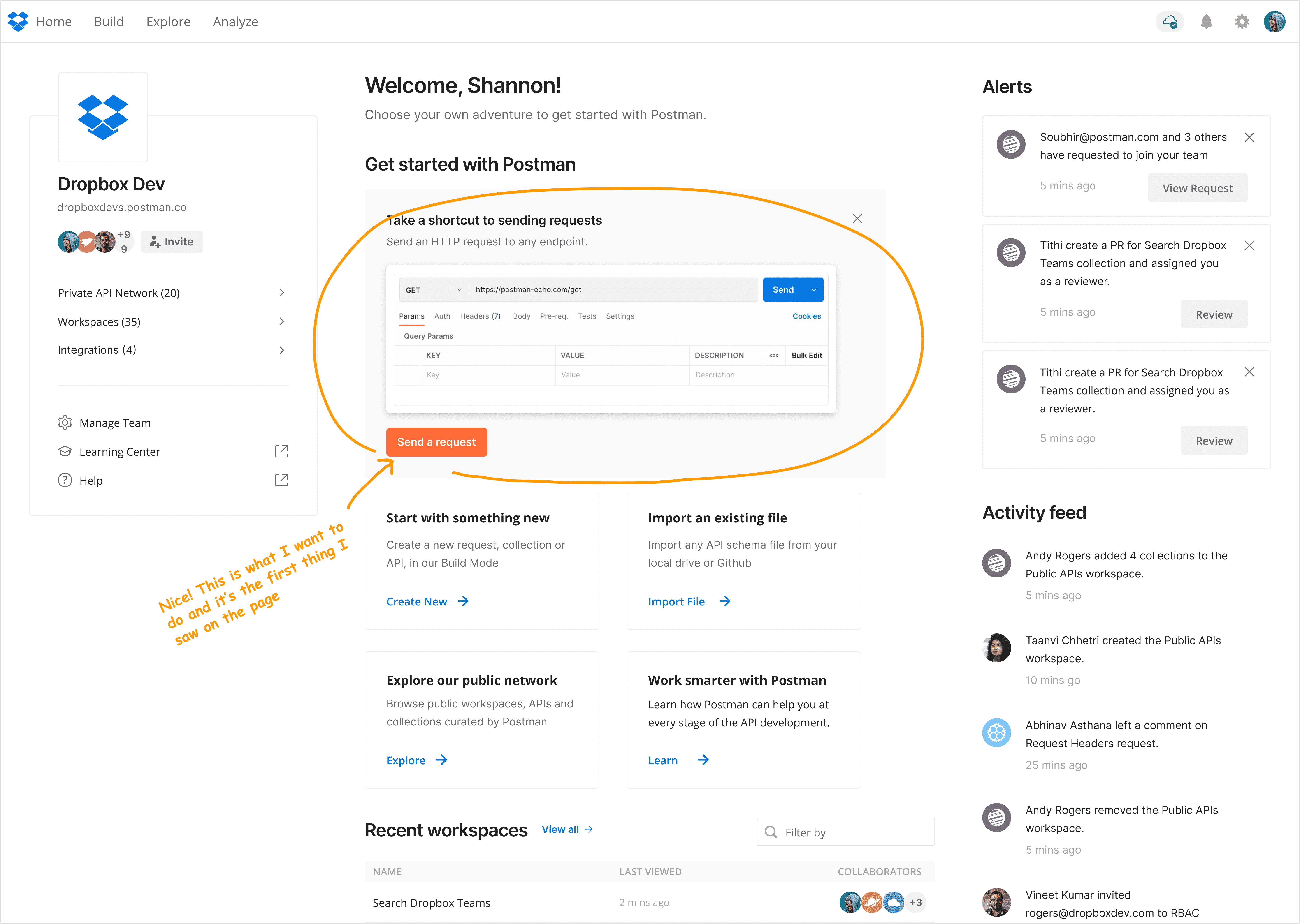Open the cloud sync status icon

pyautogui.click(x=1170, y=22)
